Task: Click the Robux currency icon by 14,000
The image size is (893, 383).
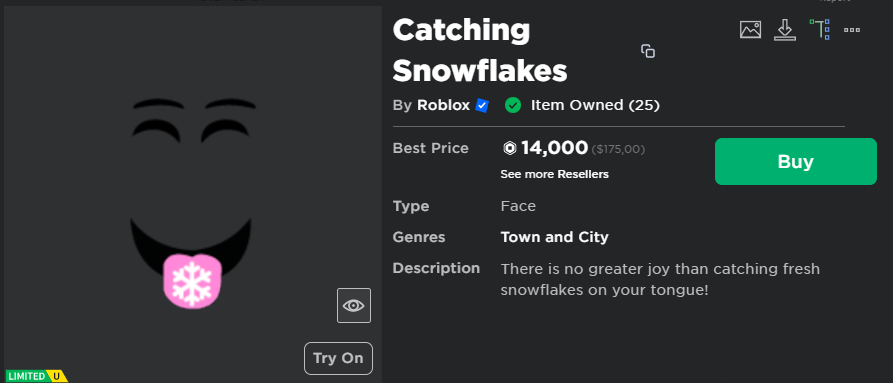Action: (509, 149)
